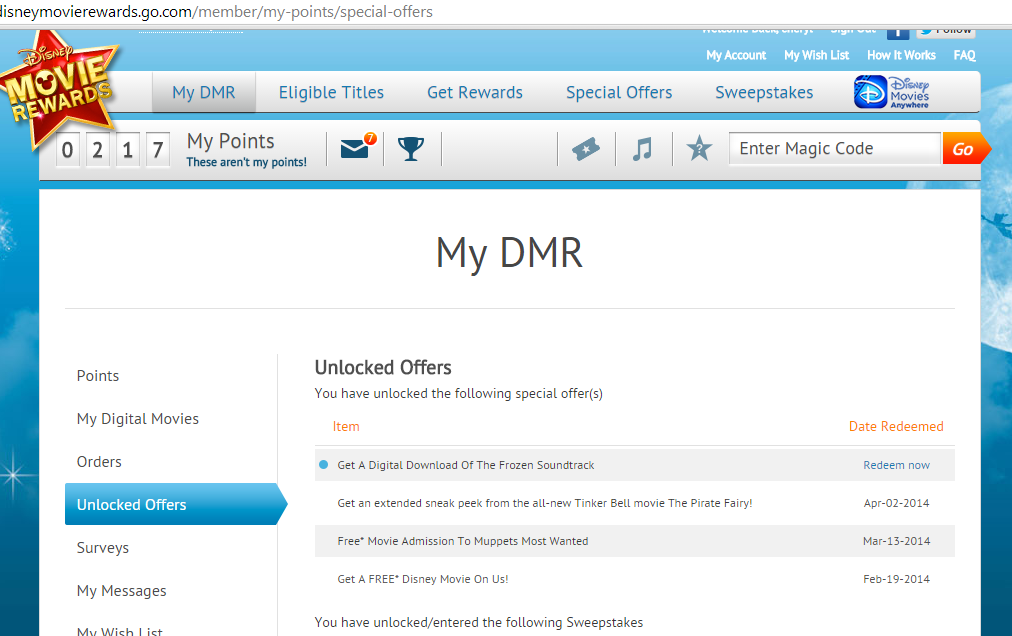This screenshot has height=636, width=1012.
Task: Open the messages envelope icon
Action: coord(355,149)
